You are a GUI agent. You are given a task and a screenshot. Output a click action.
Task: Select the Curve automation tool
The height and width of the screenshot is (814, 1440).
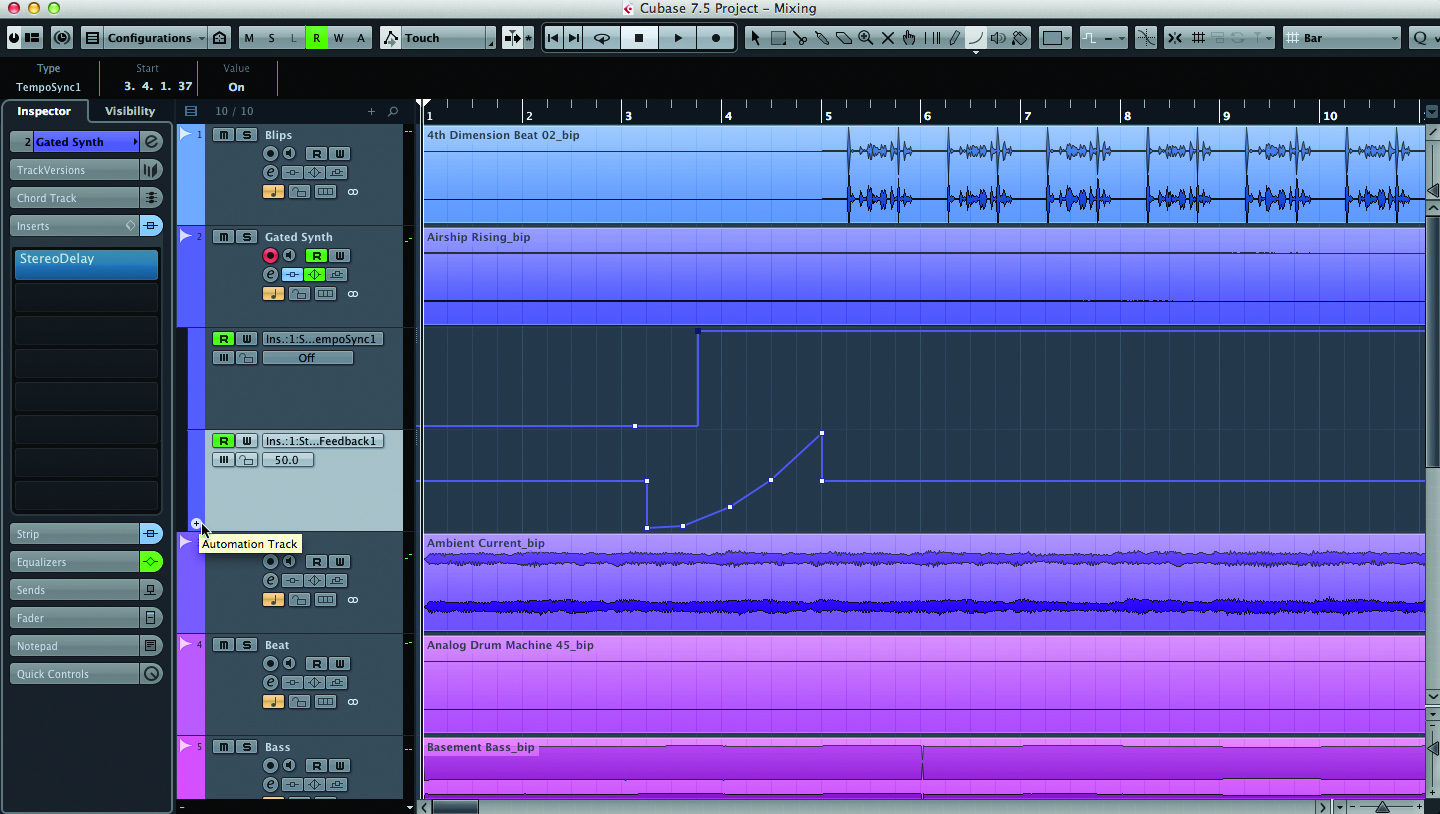978,38
